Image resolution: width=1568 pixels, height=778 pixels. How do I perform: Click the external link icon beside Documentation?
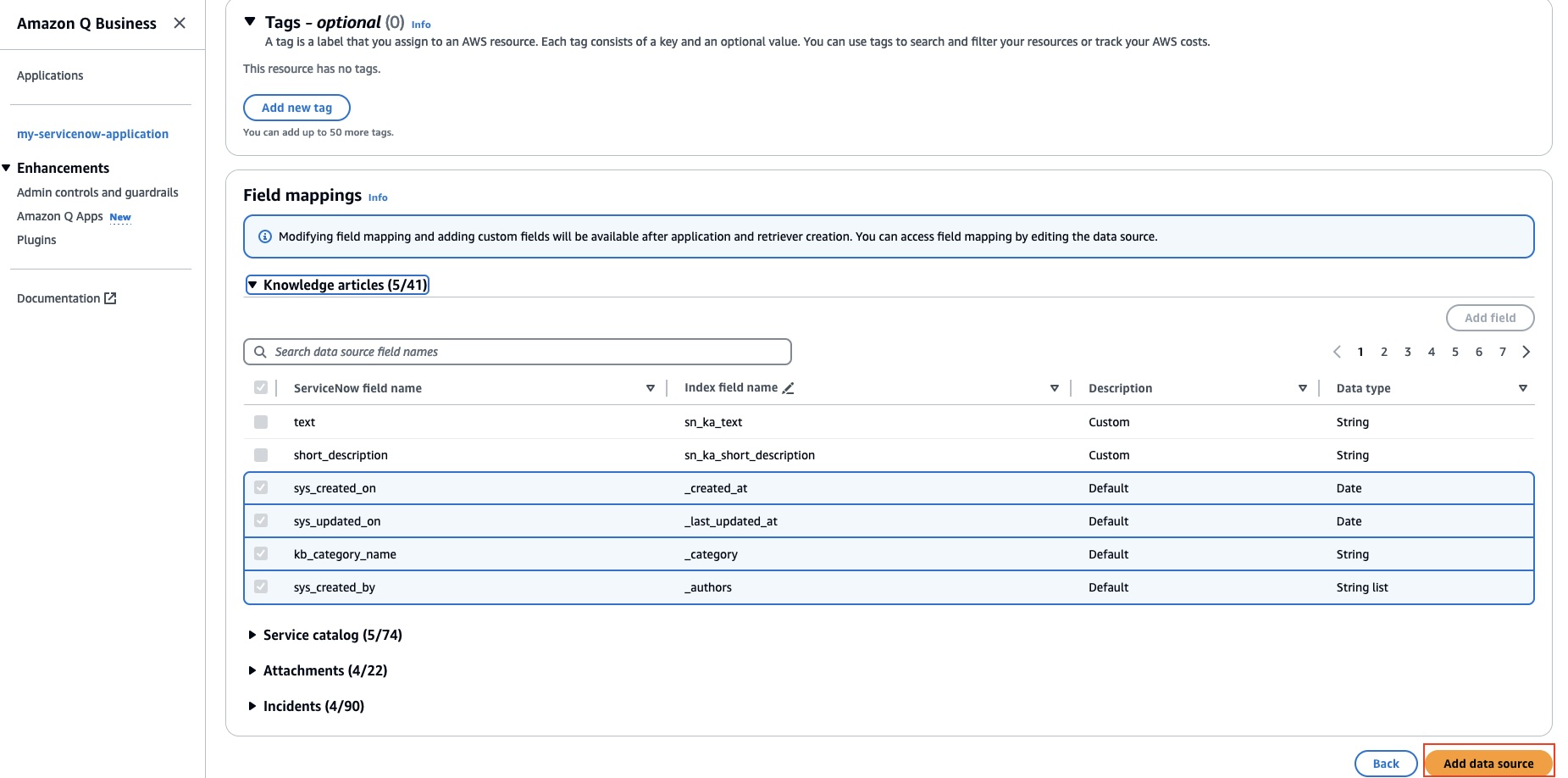[110, 298]
